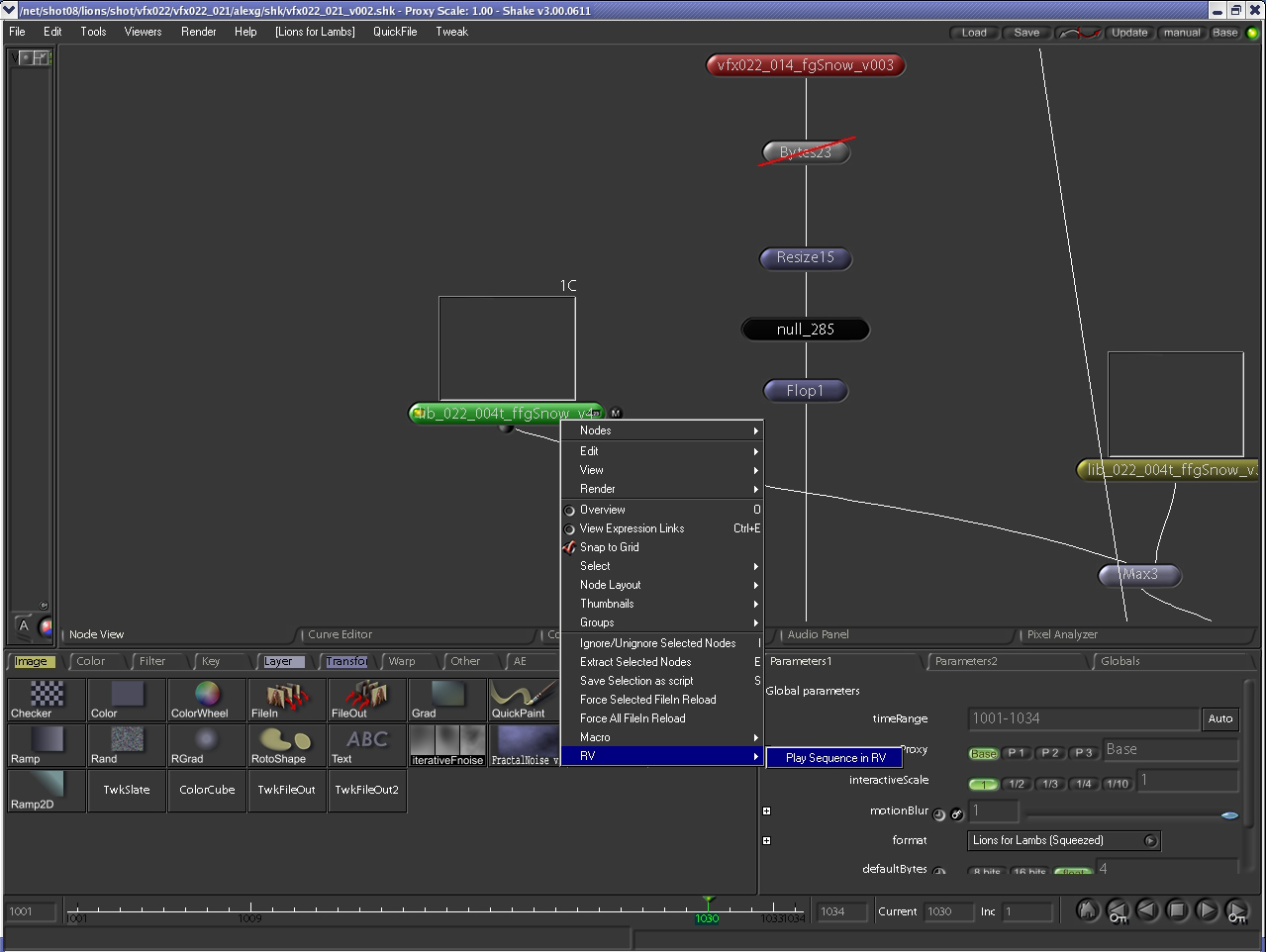Click the Save script button

pos(1026,33)
